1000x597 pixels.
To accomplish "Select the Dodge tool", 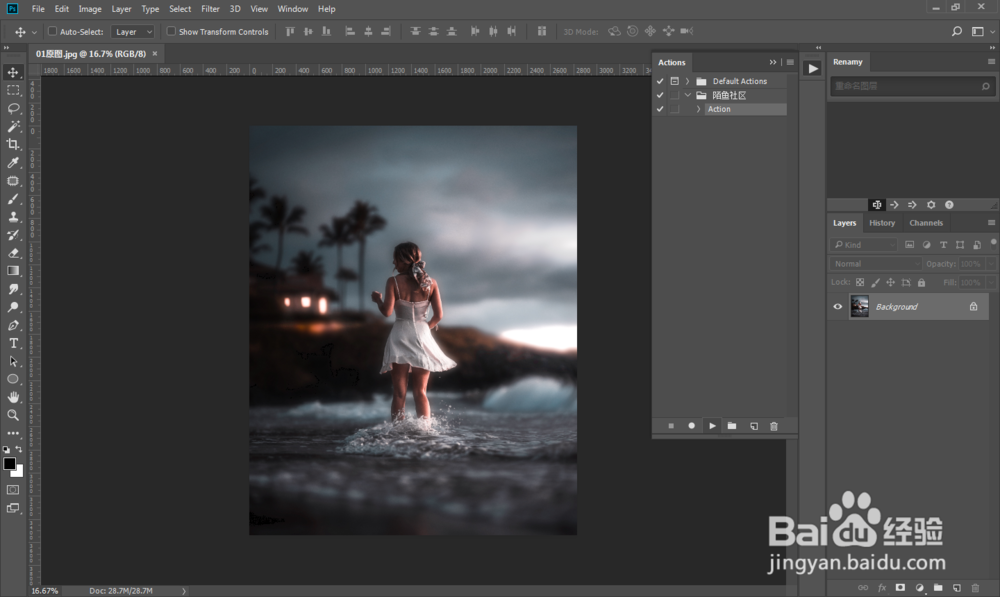I will [x=13, y=307].
